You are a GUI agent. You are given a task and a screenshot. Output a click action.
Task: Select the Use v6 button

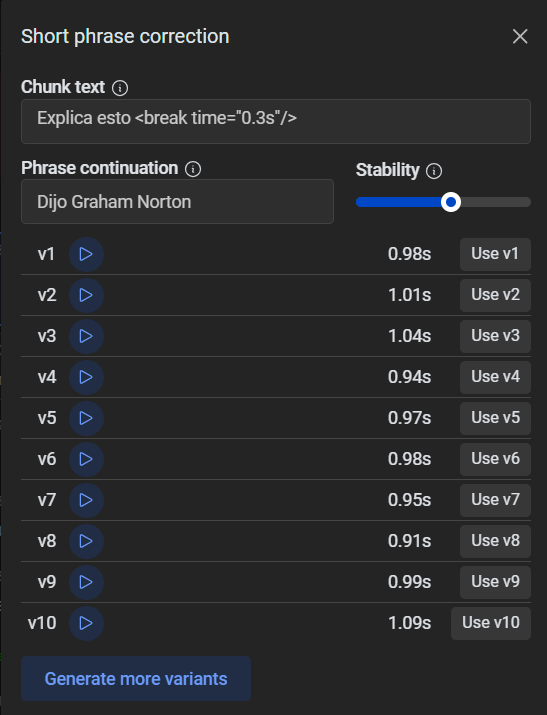pyautogui.click(x=495, y=459)
